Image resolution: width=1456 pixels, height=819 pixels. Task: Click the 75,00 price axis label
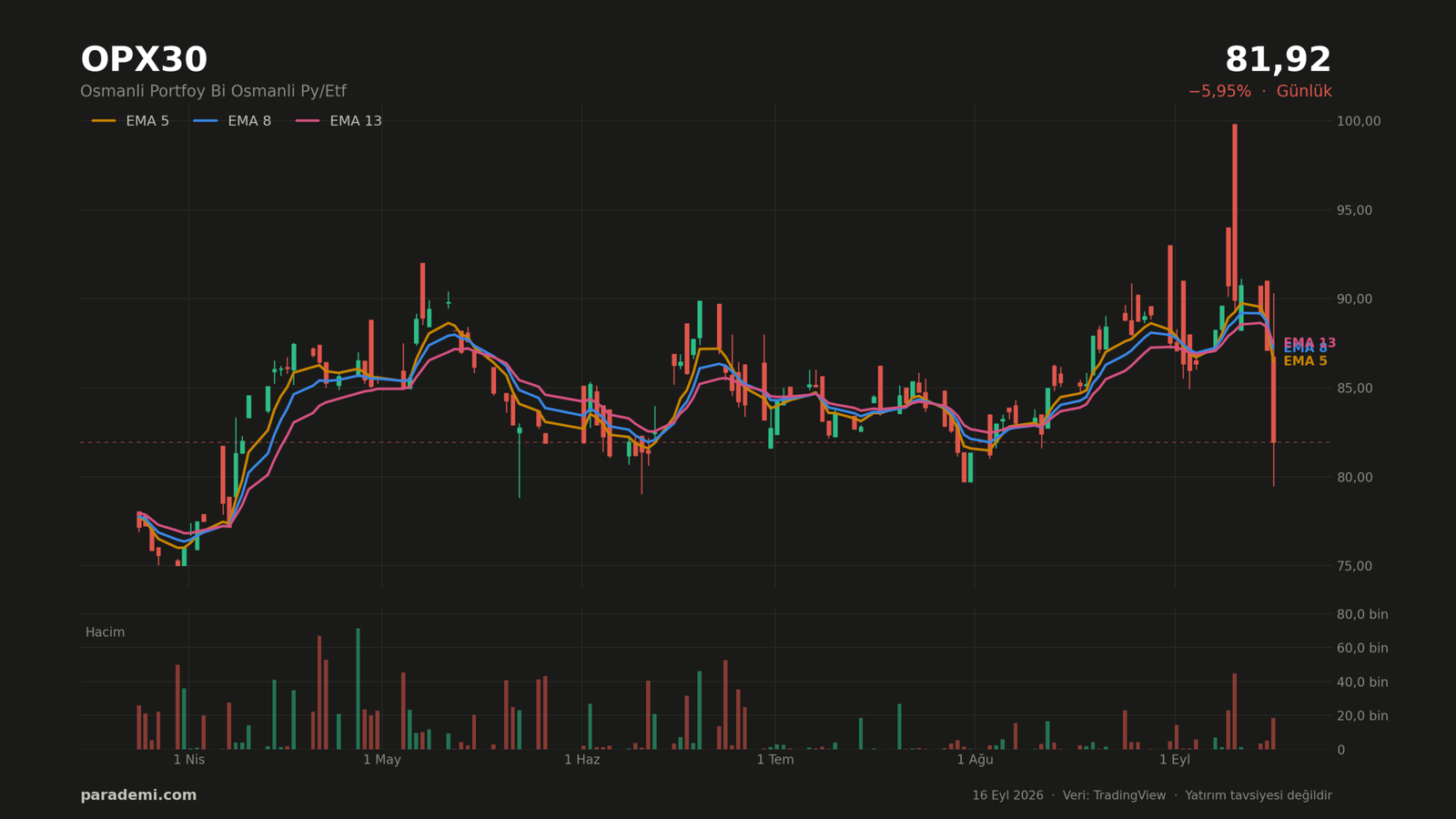click(x=1354, y=566)
